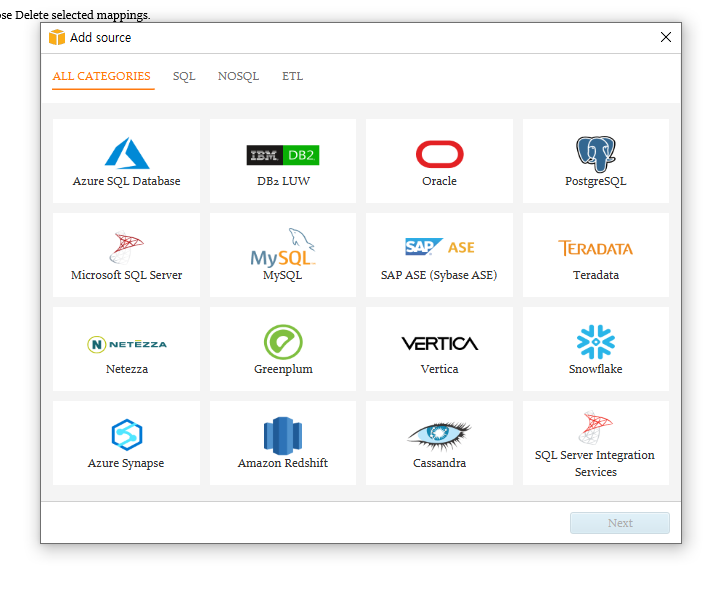Click the 'SAP ASE (Sybase ASE)' label
This screenshot has height=594, width=720.
[x=439, y=275]
